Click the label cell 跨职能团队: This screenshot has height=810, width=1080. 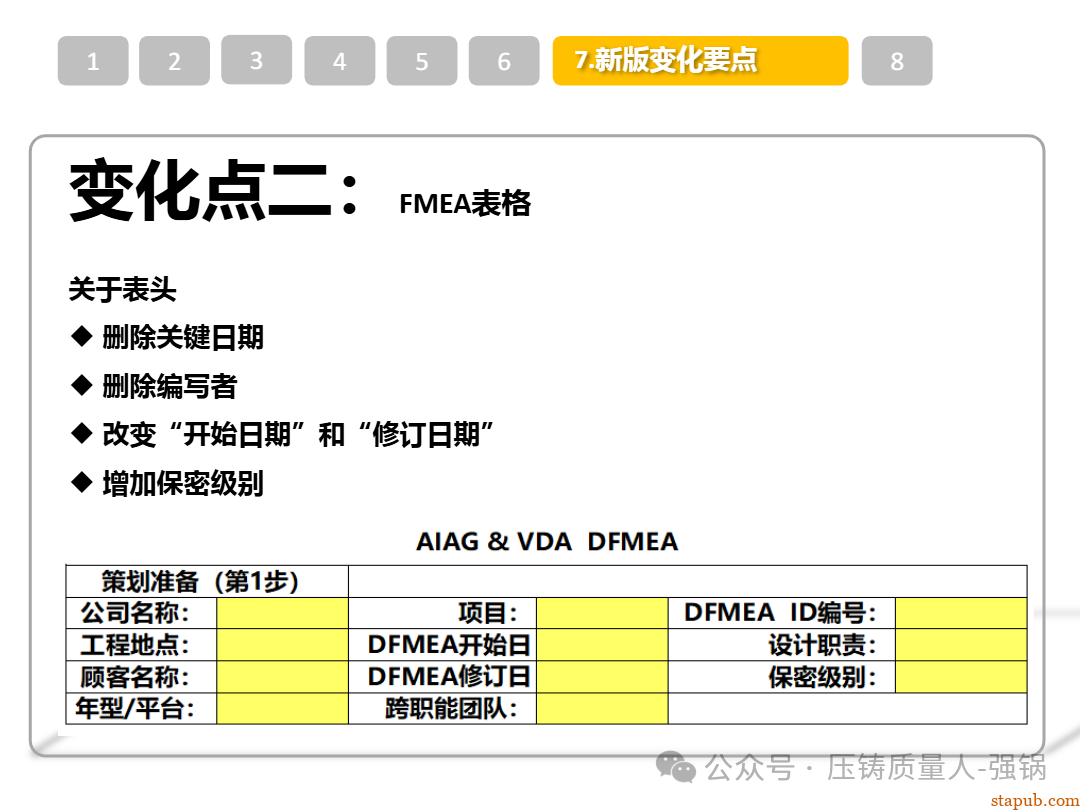[x=443, y=708]
